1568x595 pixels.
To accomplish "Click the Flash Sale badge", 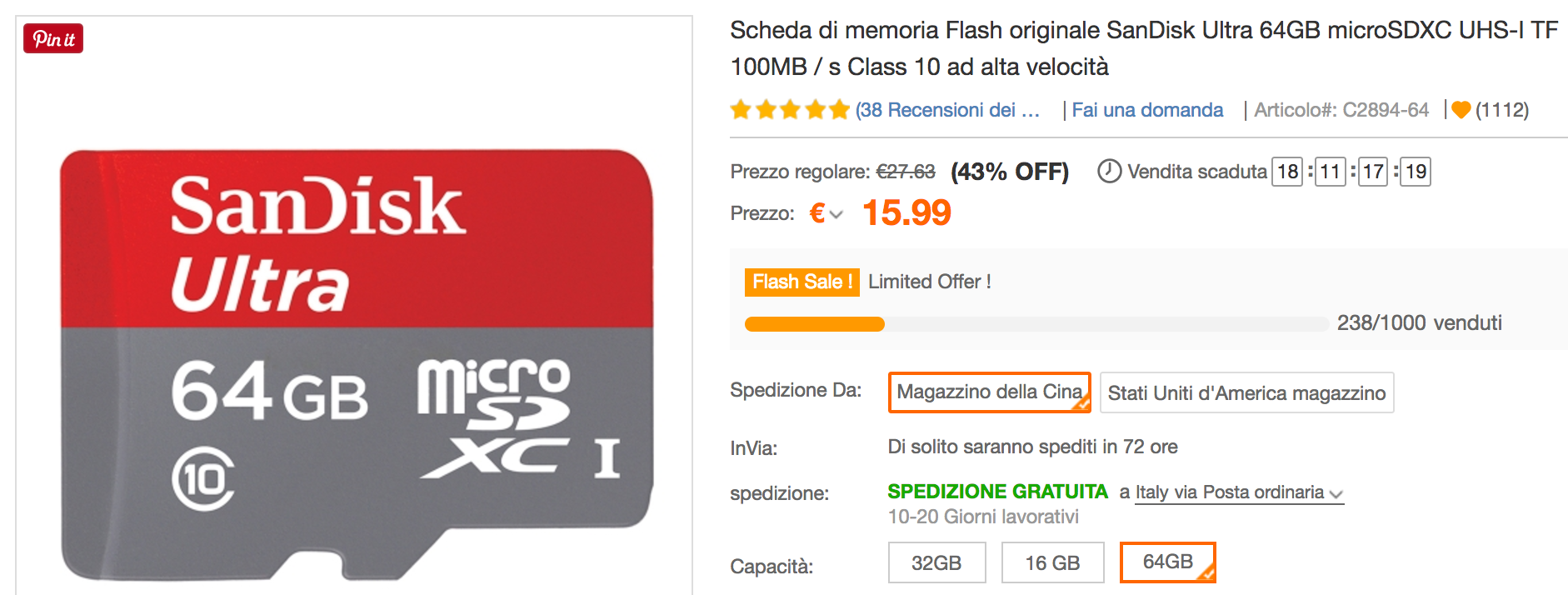I will pyautogui.click(x=801, y=282).
